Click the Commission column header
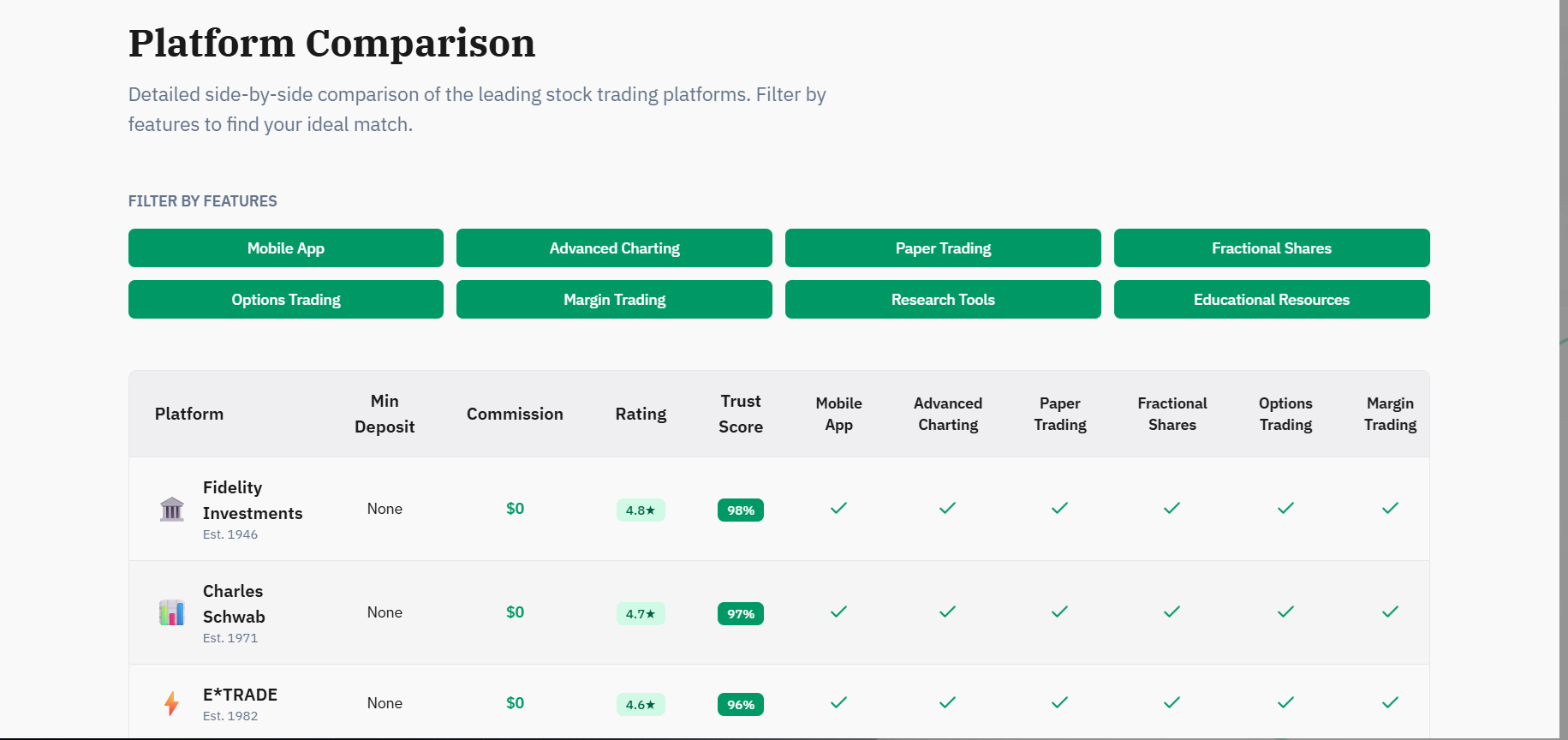Screen dimensions: 1568x740 point(515,414)
